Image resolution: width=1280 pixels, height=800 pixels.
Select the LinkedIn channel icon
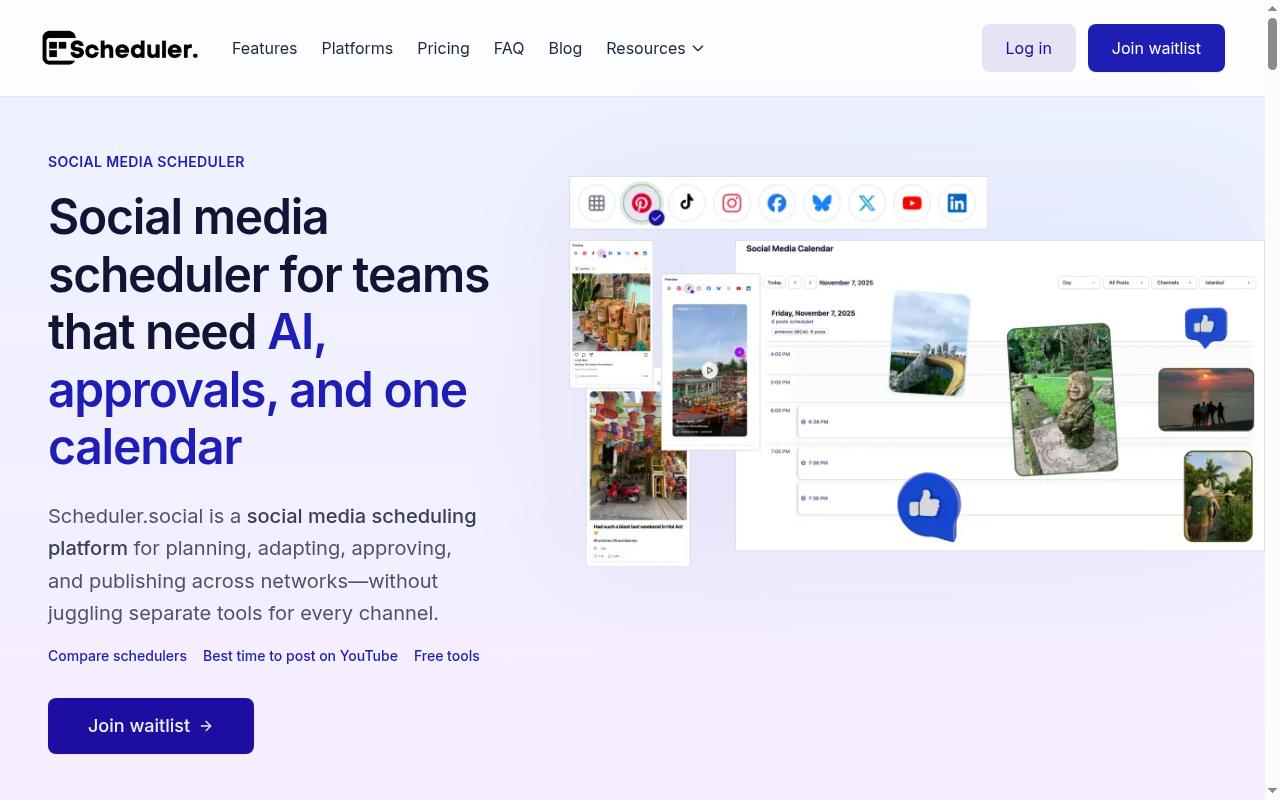tap(957, 203)
